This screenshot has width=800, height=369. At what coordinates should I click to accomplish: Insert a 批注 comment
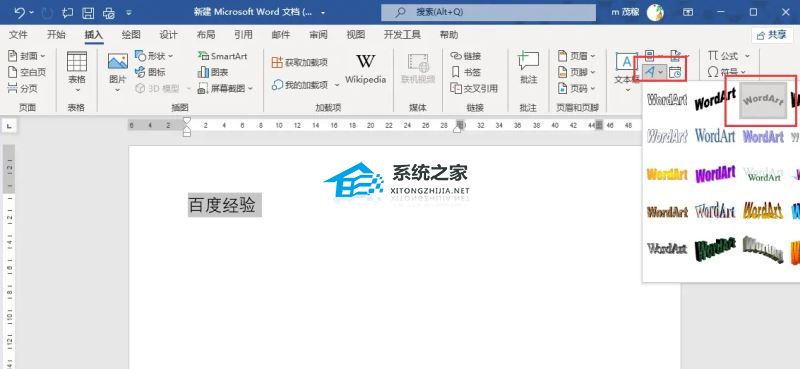529,68
